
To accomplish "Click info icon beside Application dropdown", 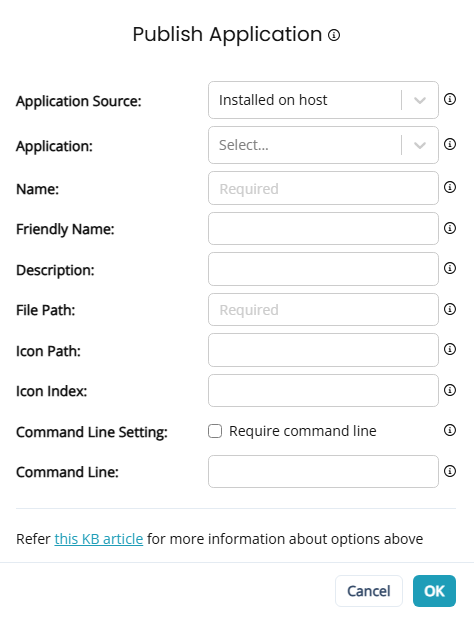I will pos(450,144).
